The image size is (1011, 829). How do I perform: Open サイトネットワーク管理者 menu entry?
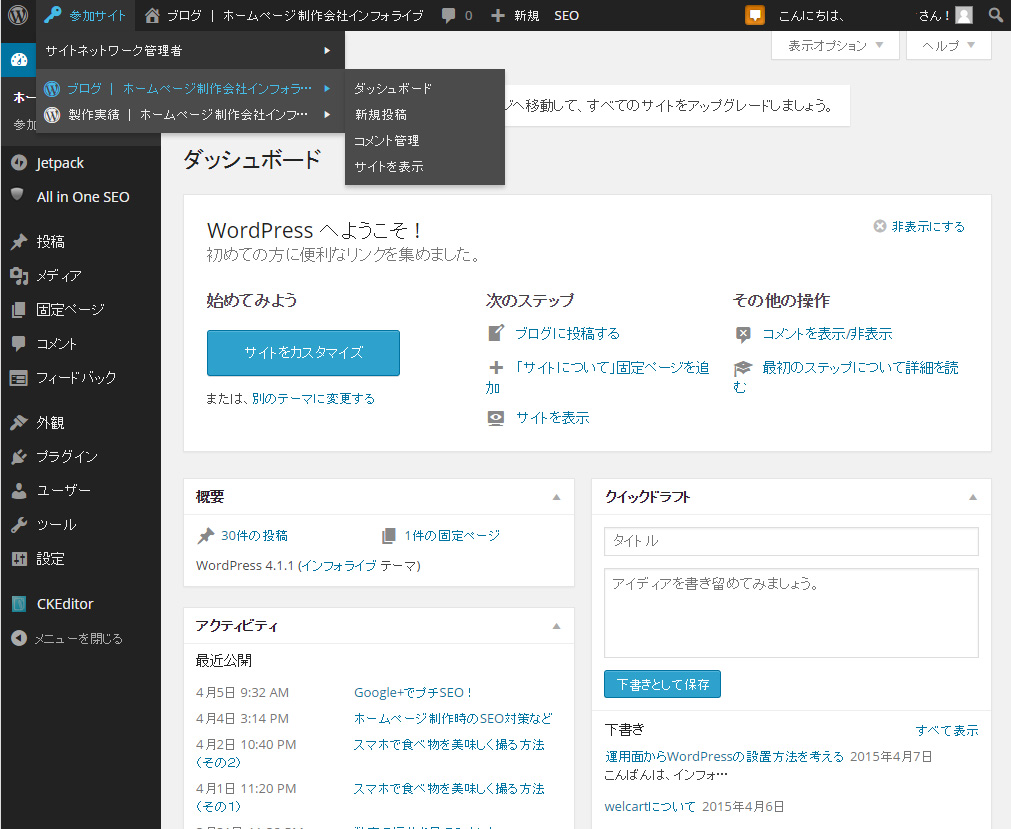[190, 50]
